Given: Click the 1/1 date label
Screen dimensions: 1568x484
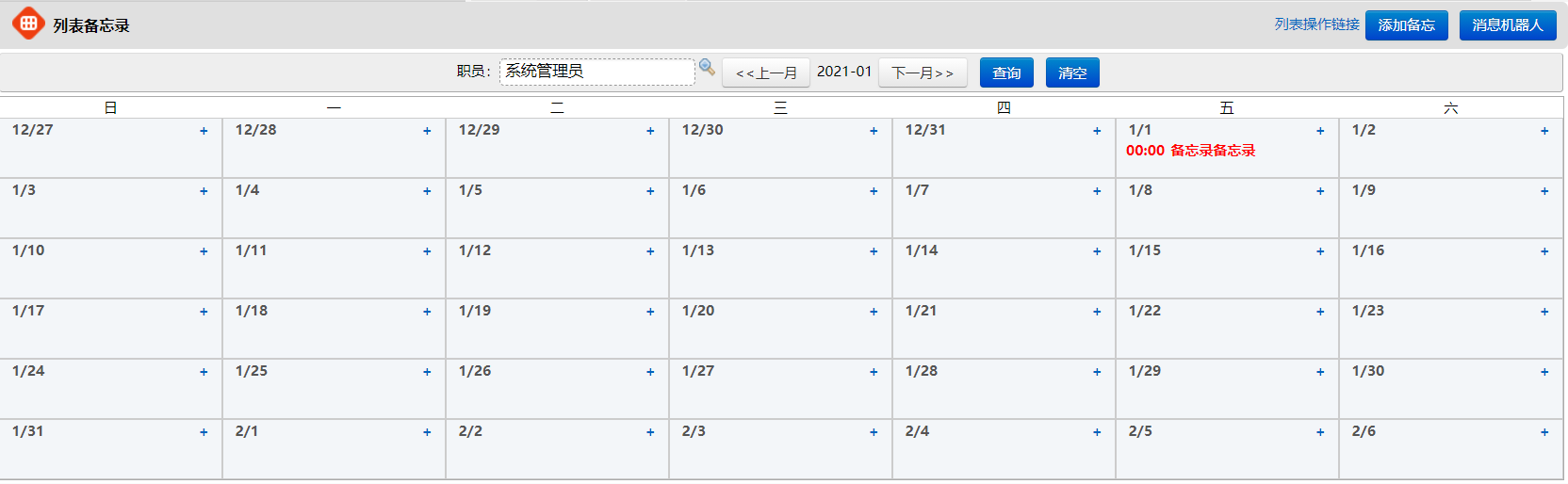Looking at the screenshot, I should (x=1139, y=130).
